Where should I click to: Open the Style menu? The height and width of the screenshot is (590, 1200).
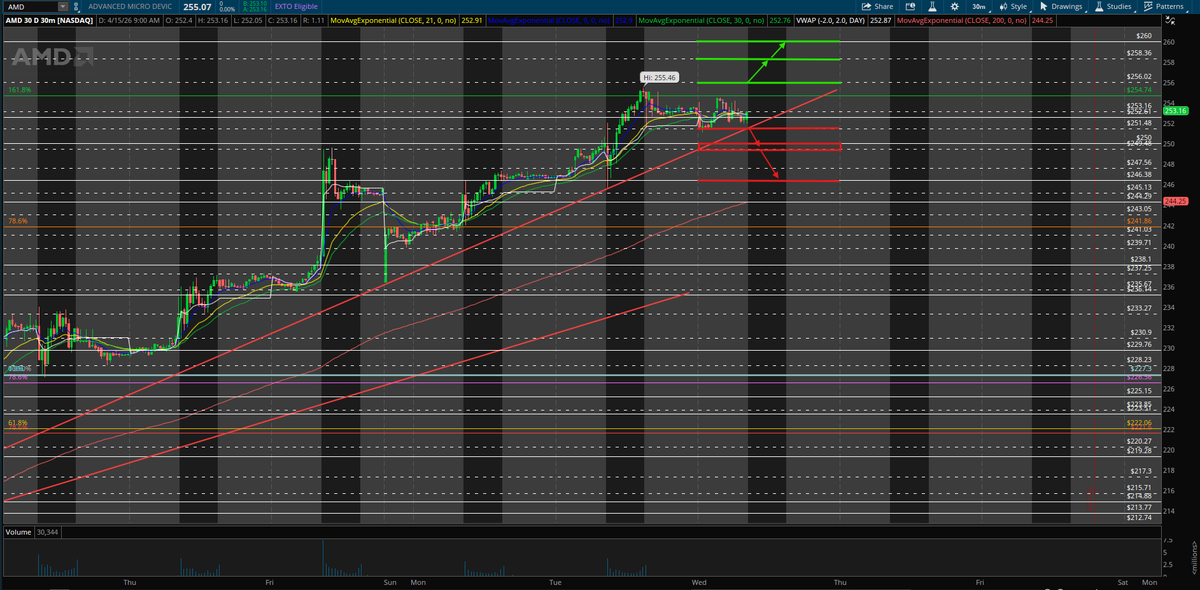click(x=1012, y=6)
